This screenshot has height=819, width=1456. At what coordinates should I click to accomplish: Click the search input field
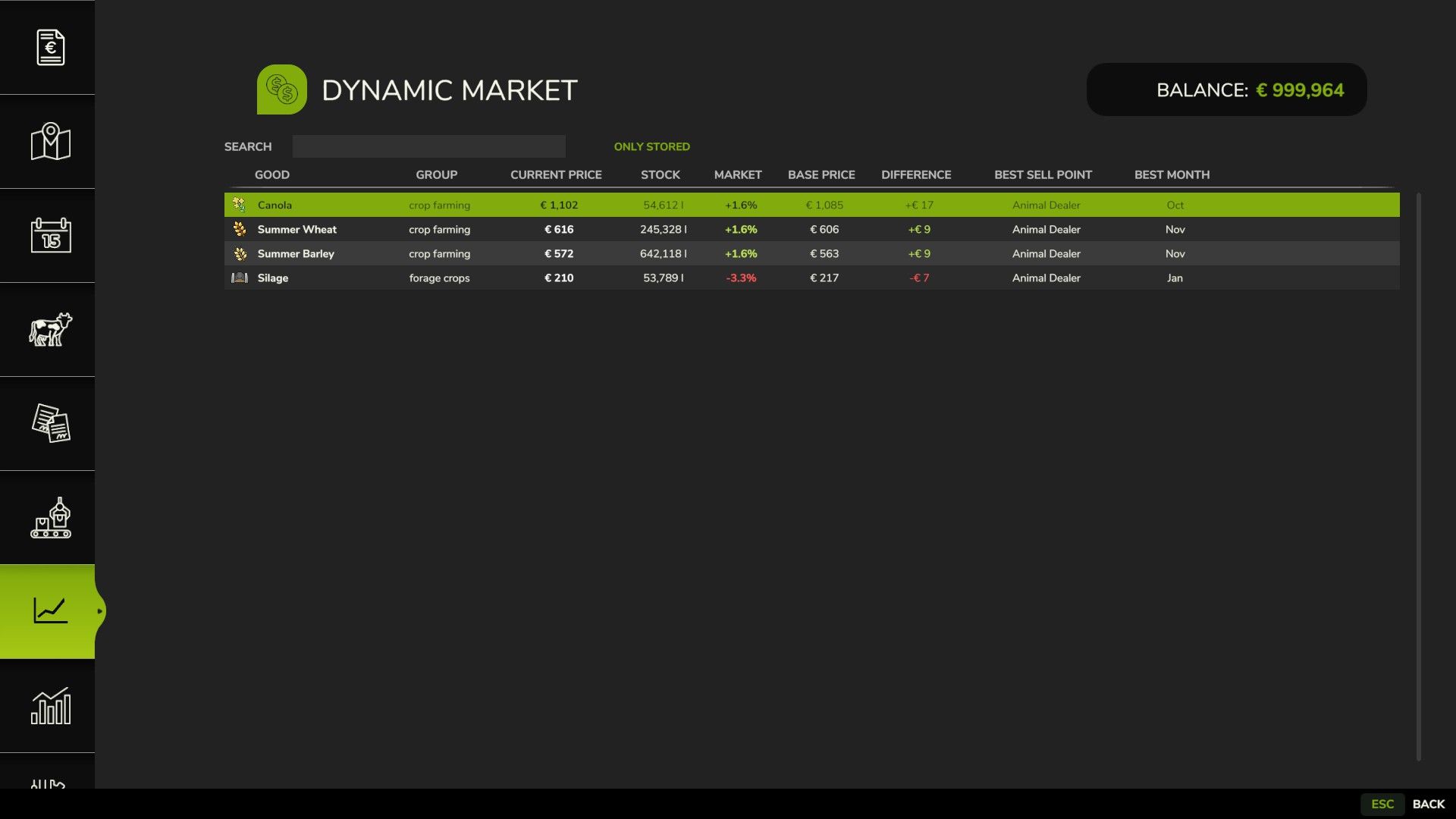(x=428, y=146)
